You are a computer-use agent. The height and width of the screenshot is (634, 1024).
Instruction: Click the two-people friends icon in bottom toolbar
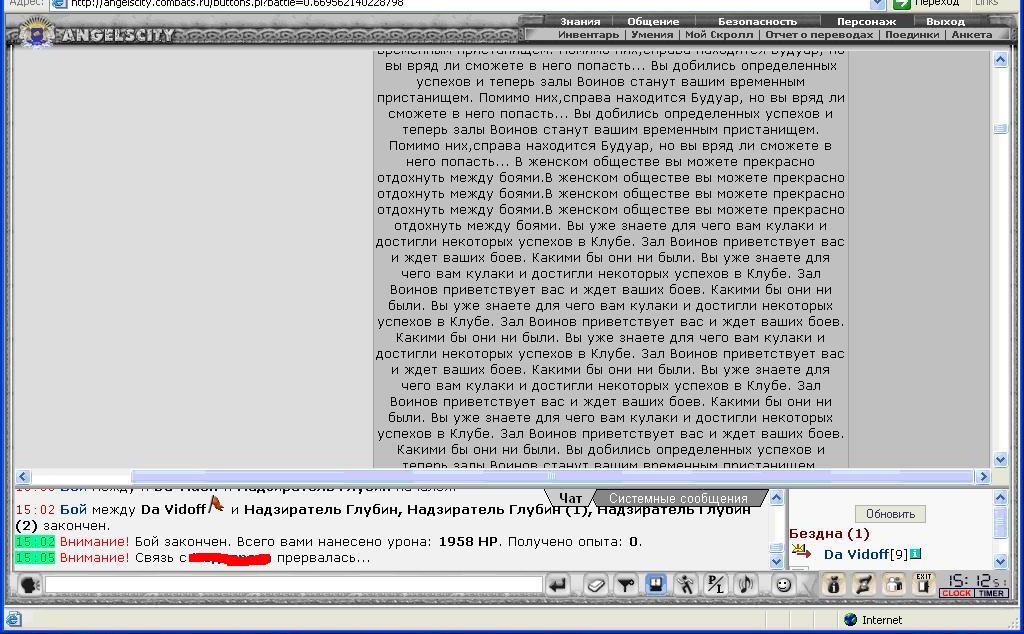coord(893,584)
